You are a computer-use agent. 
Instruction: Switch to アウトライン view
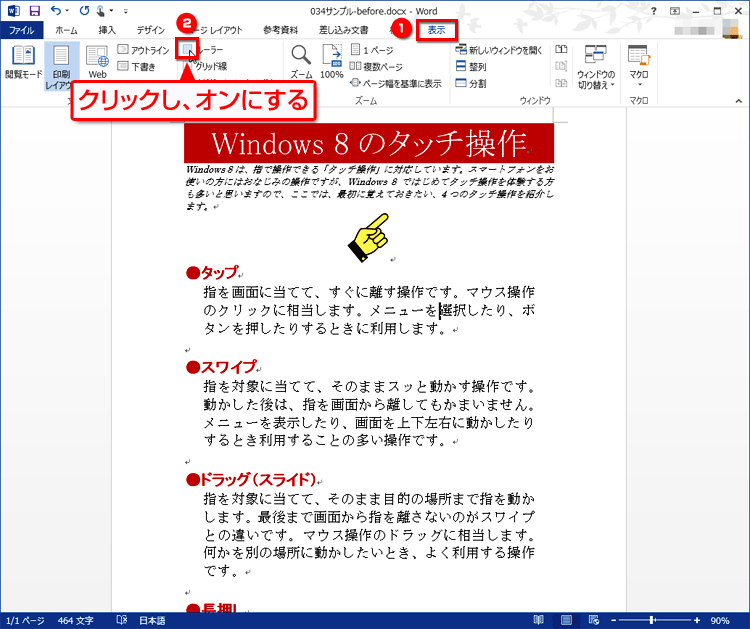[x=143, y=50]
